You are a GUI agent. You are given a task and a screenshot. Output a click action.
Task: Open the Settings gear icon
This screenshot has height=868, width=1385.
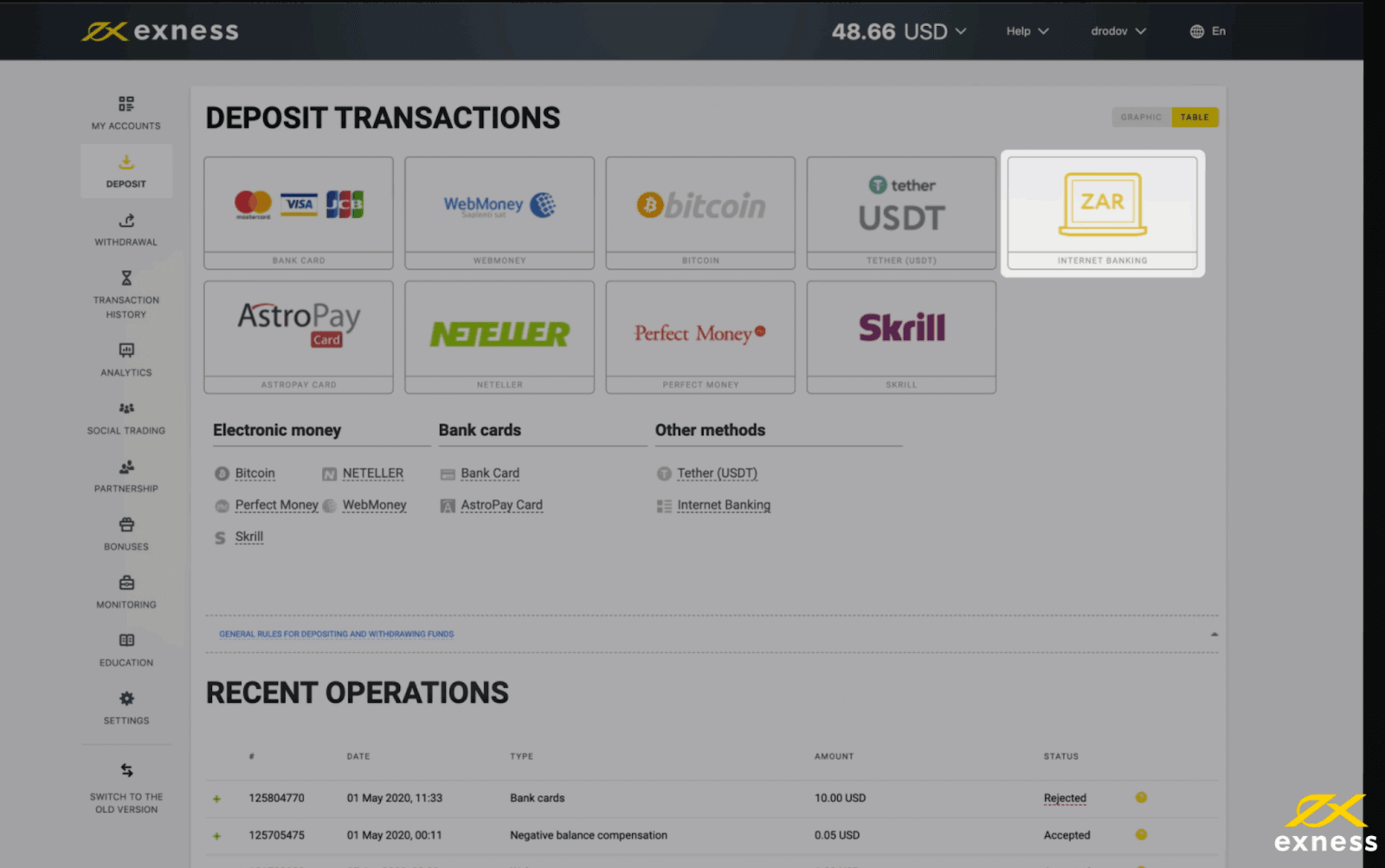point(126,698)
